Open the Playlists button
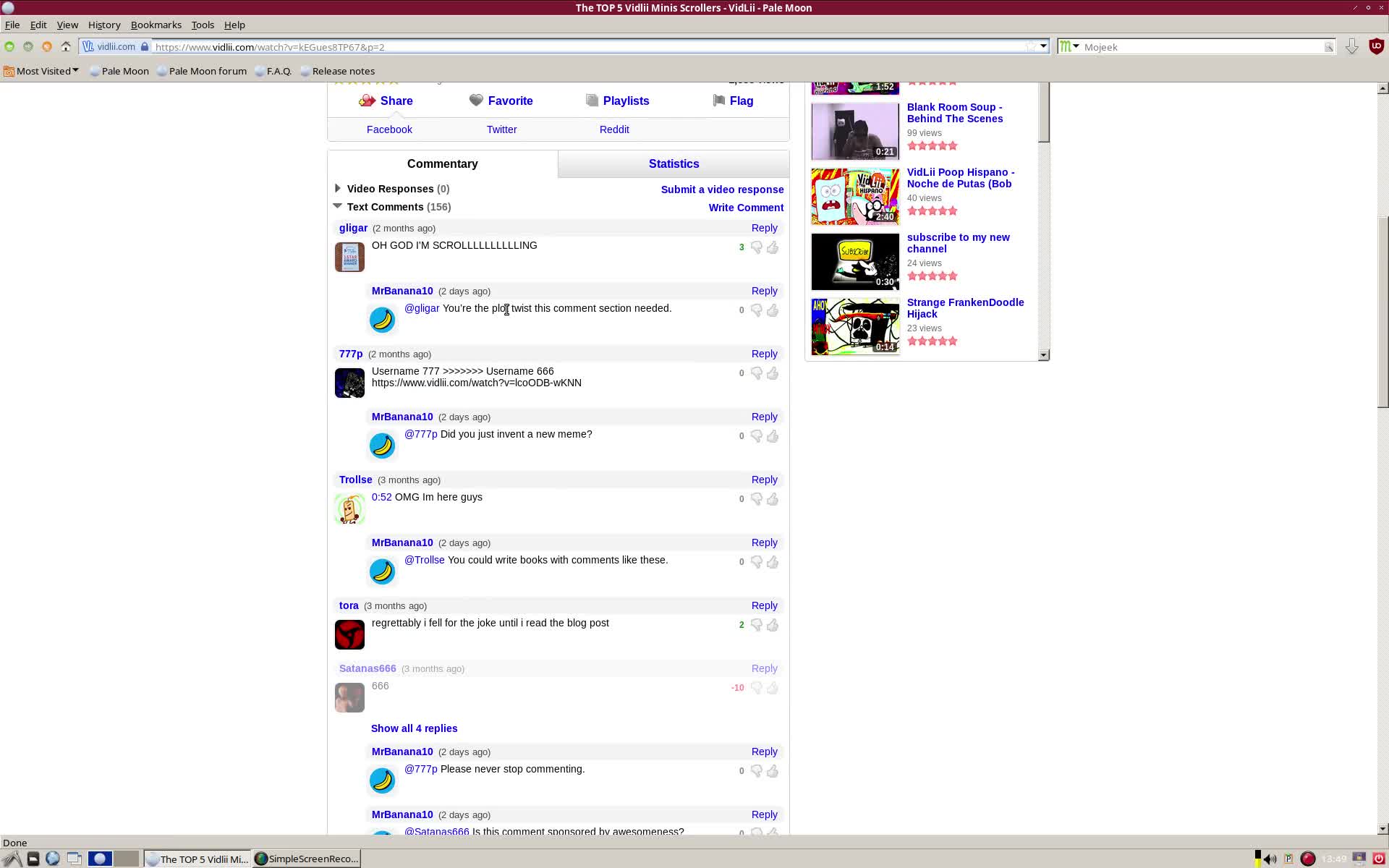The height and width of the screenshot is (868, 1389). pos(617,101)
